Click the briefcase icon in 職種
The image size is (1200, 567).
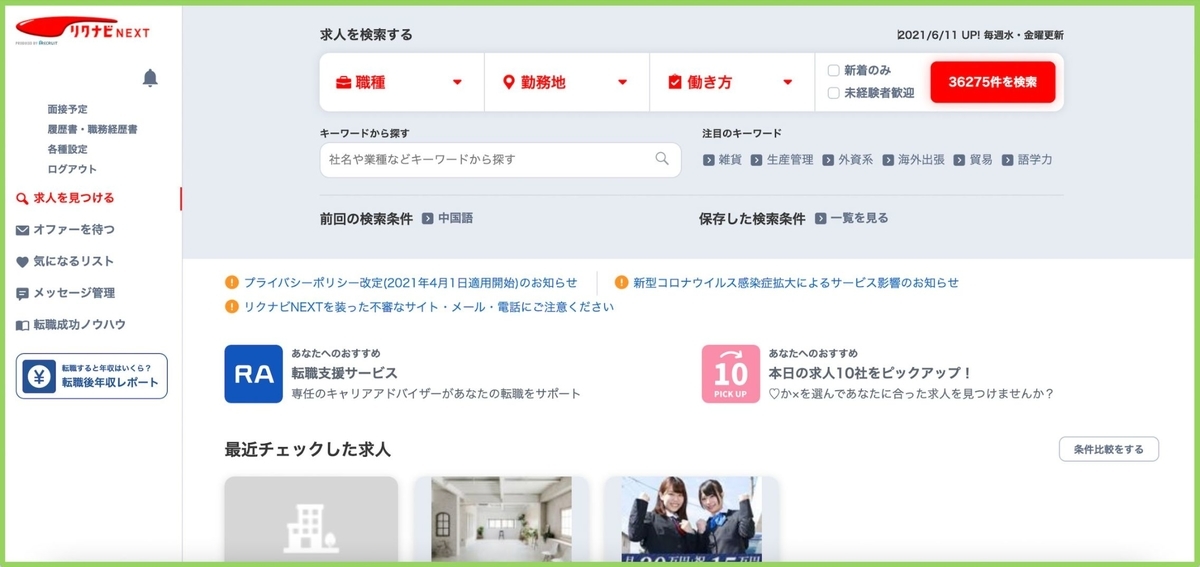(x=343, y=82)
